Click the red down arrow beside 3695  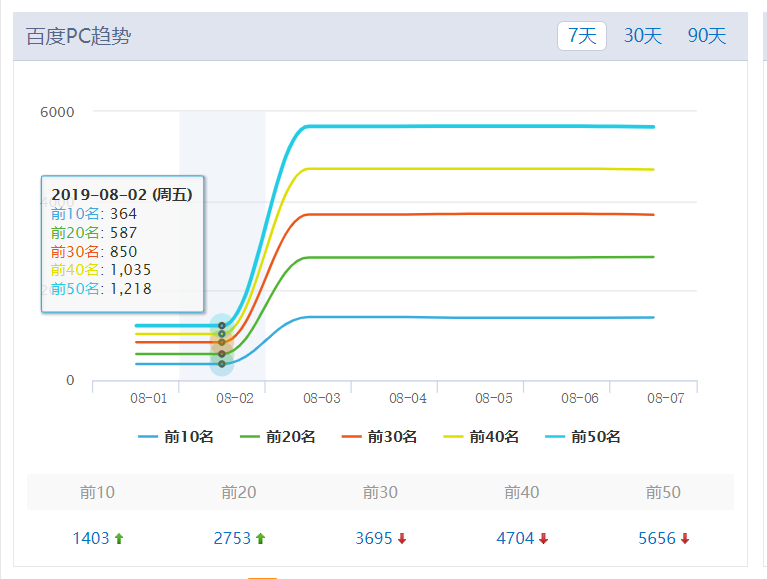402,539
